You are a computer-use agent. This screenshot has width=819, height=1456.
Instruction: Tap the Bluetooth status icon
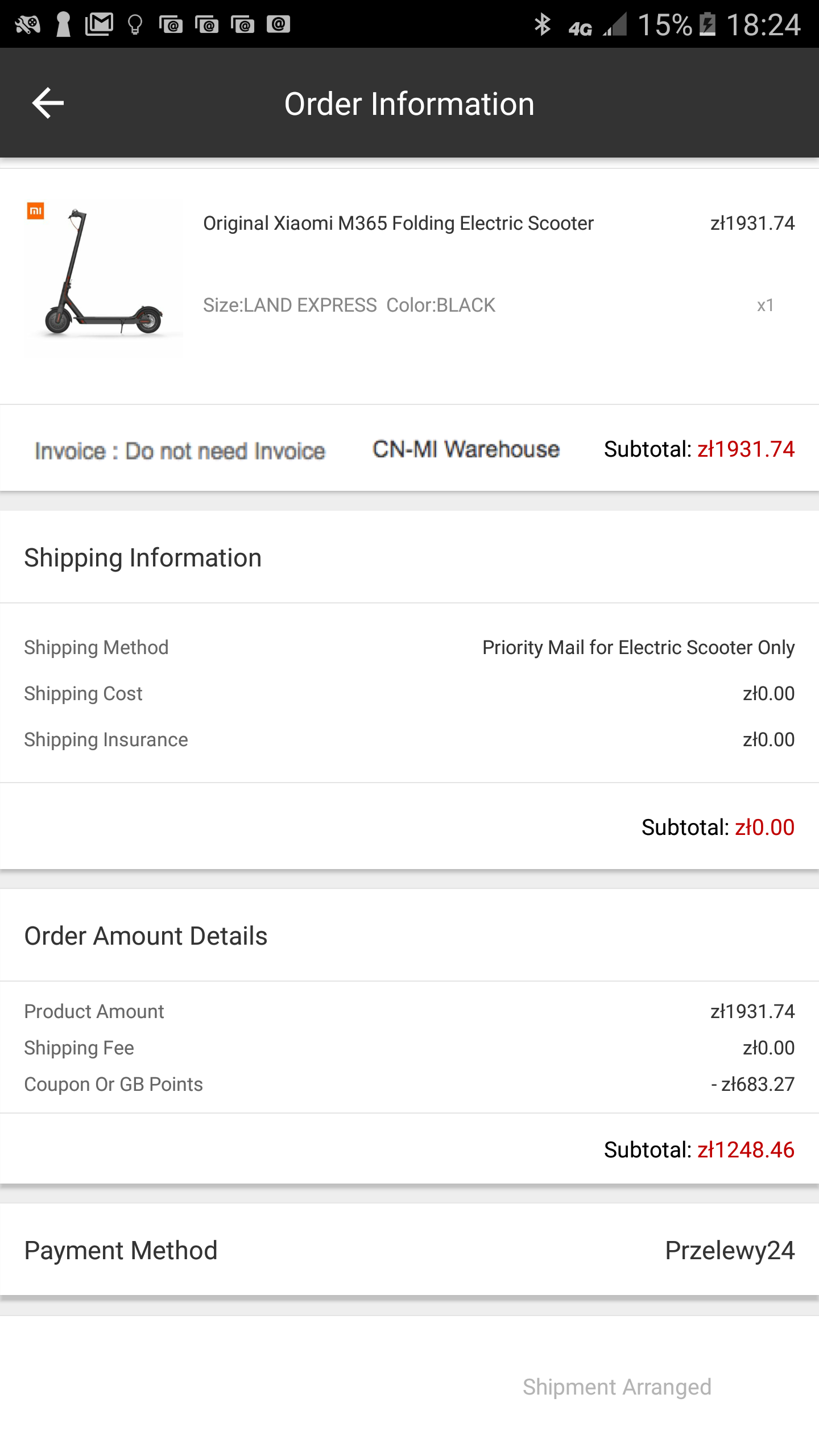point(542,24)
